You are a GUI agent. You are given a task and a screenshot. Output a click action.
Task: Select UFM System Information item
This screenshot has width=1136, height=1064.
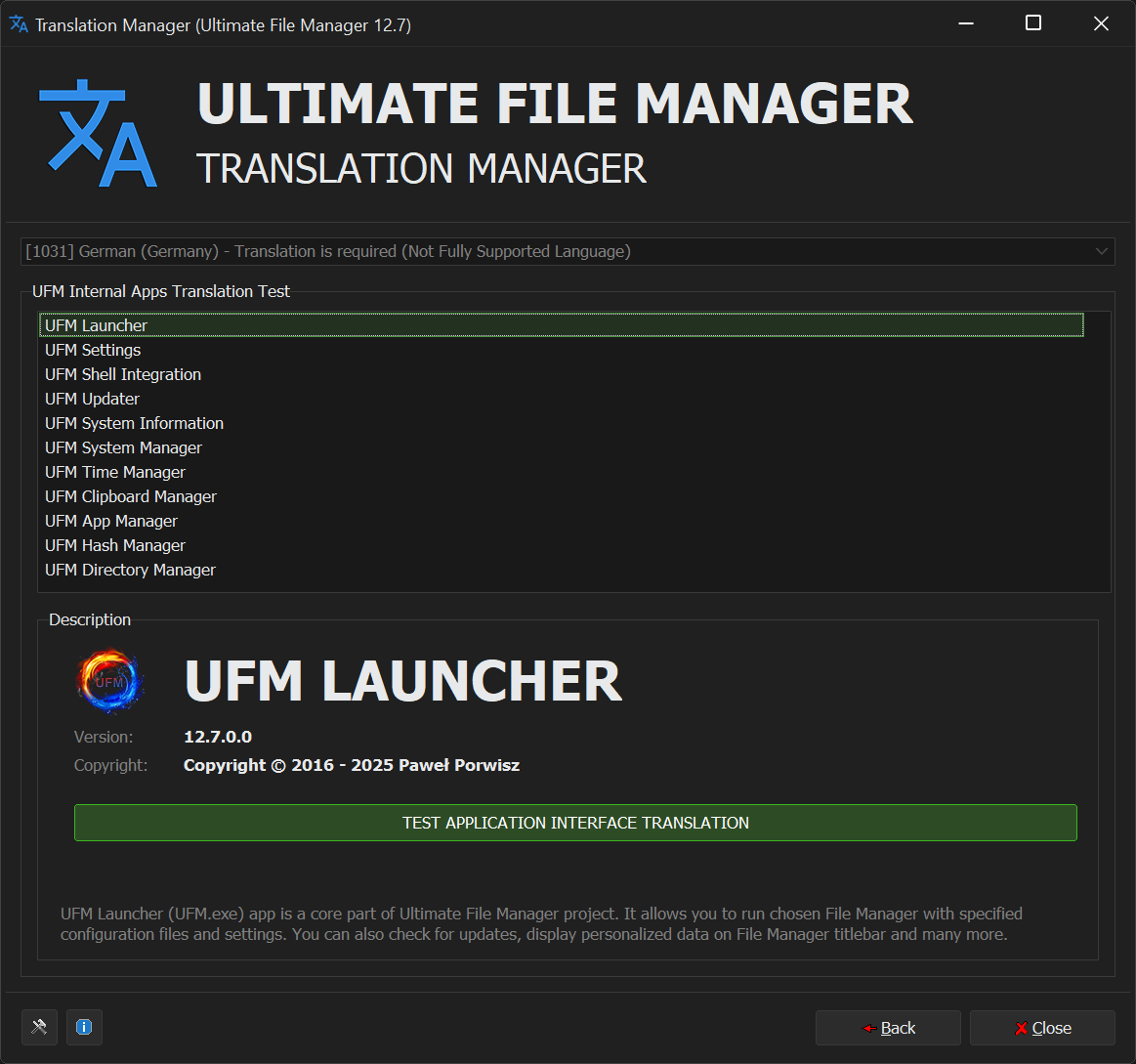tap(134, 423)
